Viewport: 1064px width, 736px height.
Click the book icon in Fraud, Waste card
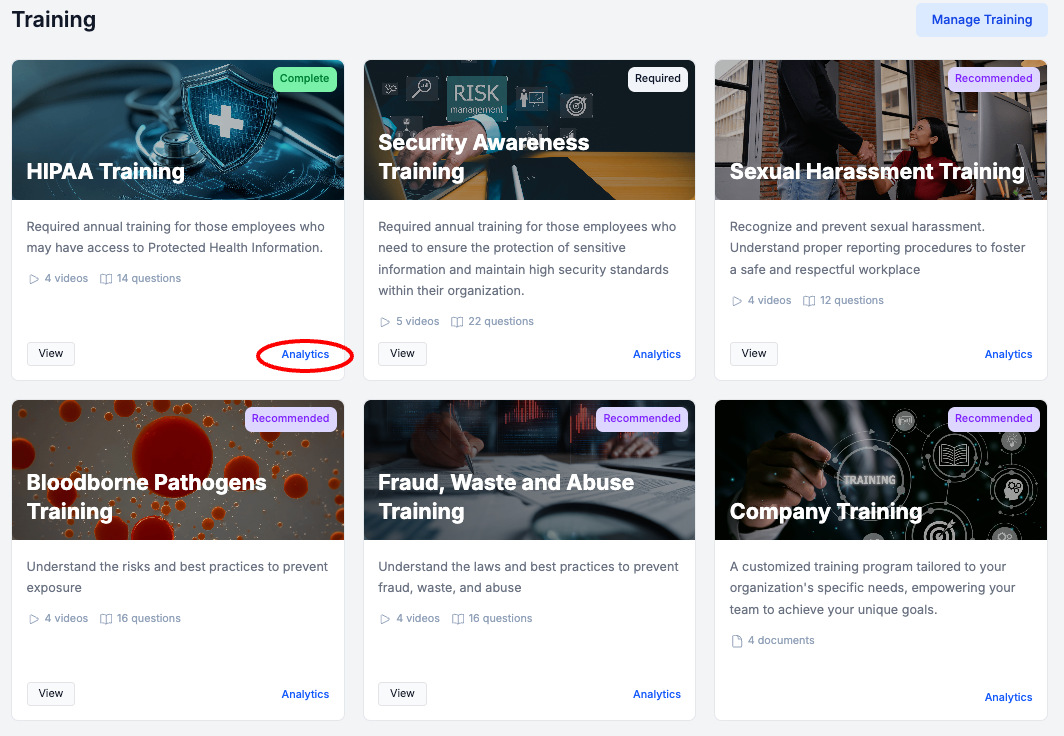tap(458, 619)
